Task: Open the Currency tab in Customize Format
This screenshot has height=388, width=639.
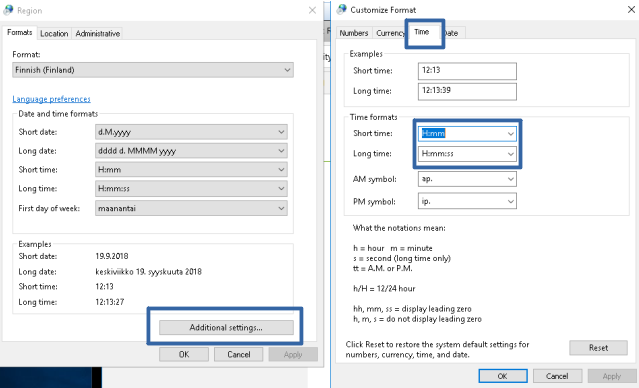Action: coord(390,33)
